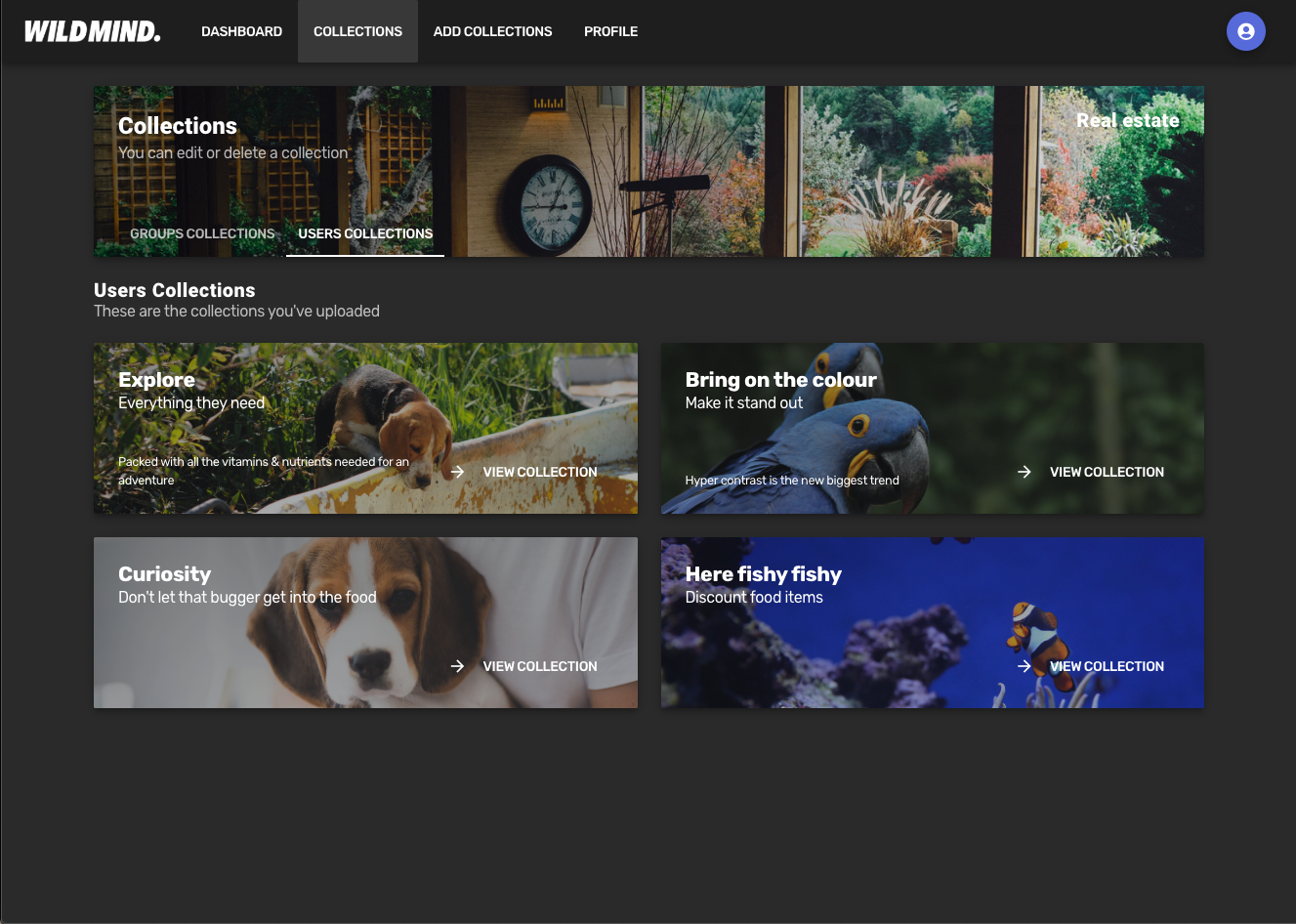Image resolution: width=1296 pixels, height=924 pixels.
Task: Click arrow icon on Bring on the colour card
Action: tap(1024, 472)
